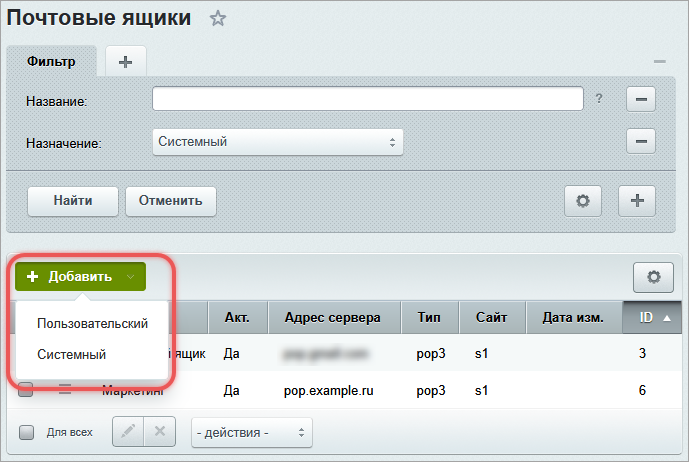Add a new filter tab

coord(125,62)
